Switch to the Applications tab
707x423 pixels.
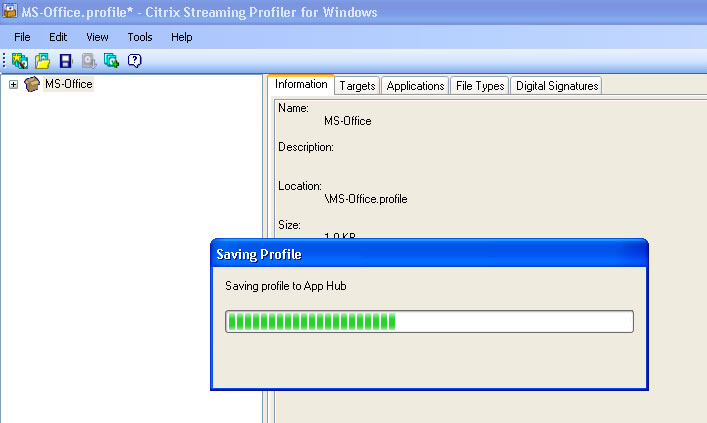click(415, 86)
